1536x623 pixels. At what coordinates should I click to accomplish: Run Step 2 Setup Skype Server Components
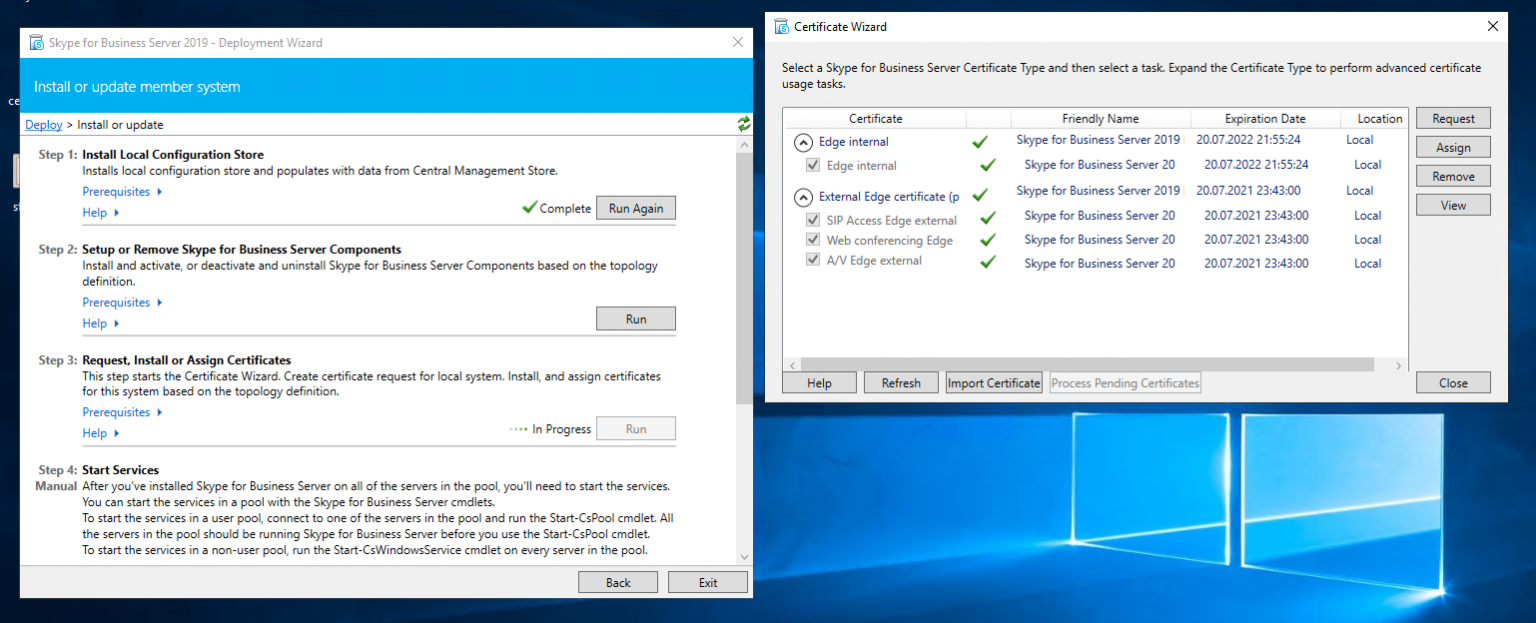[x=636, y=319]
